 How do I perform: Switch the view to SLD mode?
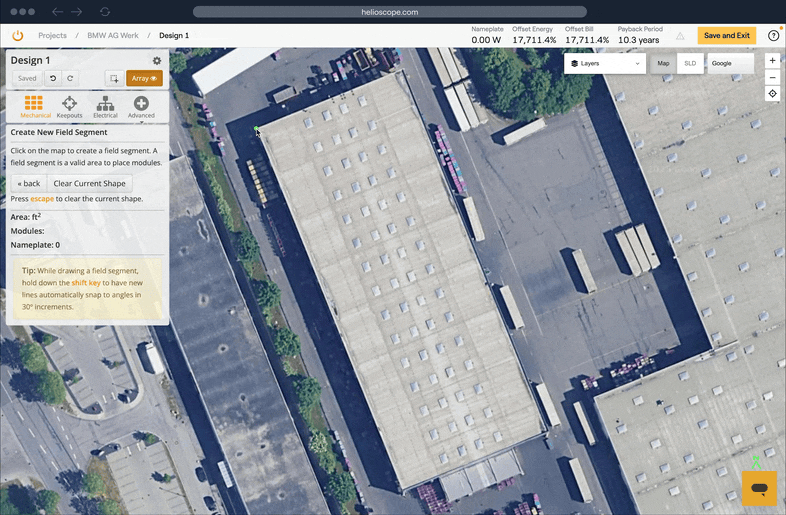click(689, 63)
